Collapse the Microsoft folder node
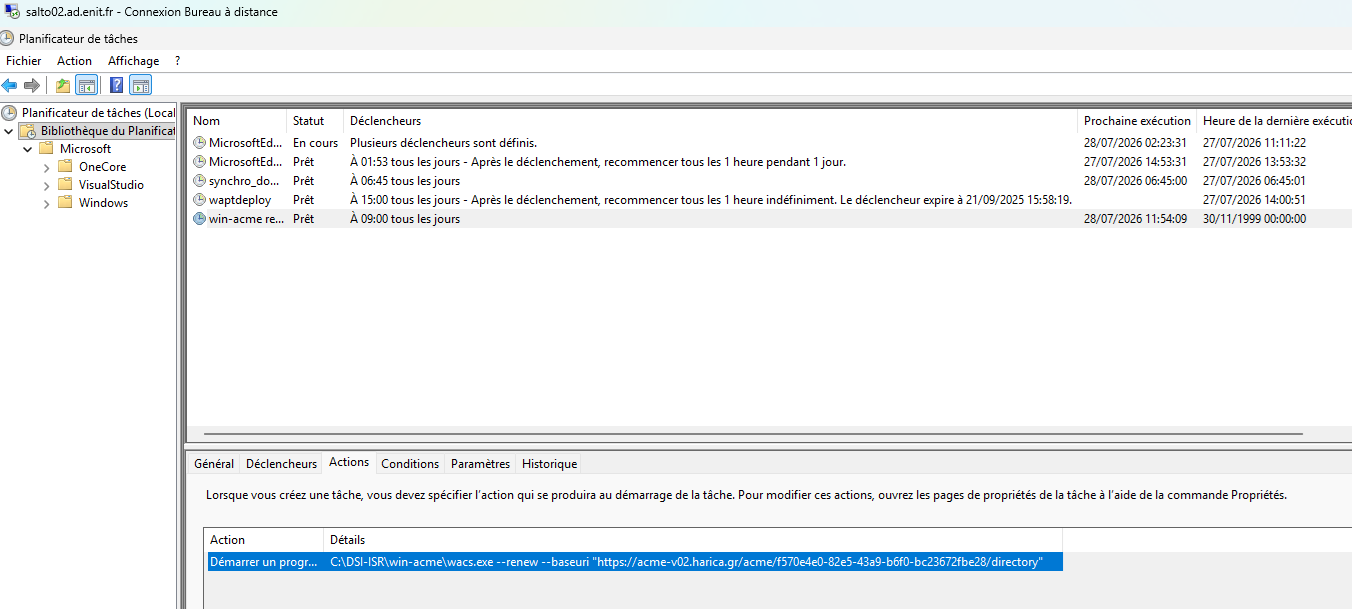The image size is (1352, 609). (x=26, y=149)
